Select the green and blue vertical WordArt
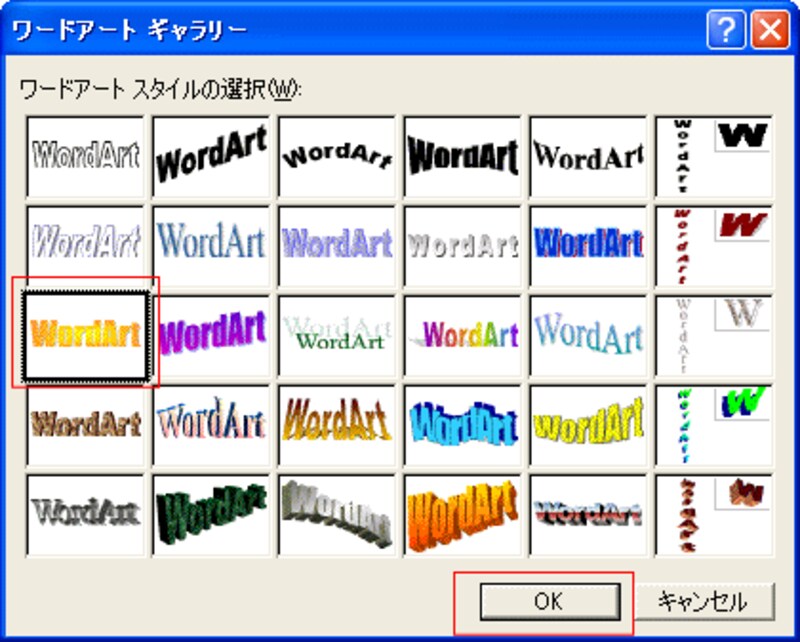The image size is (800, 642). [x=714, y=426]
